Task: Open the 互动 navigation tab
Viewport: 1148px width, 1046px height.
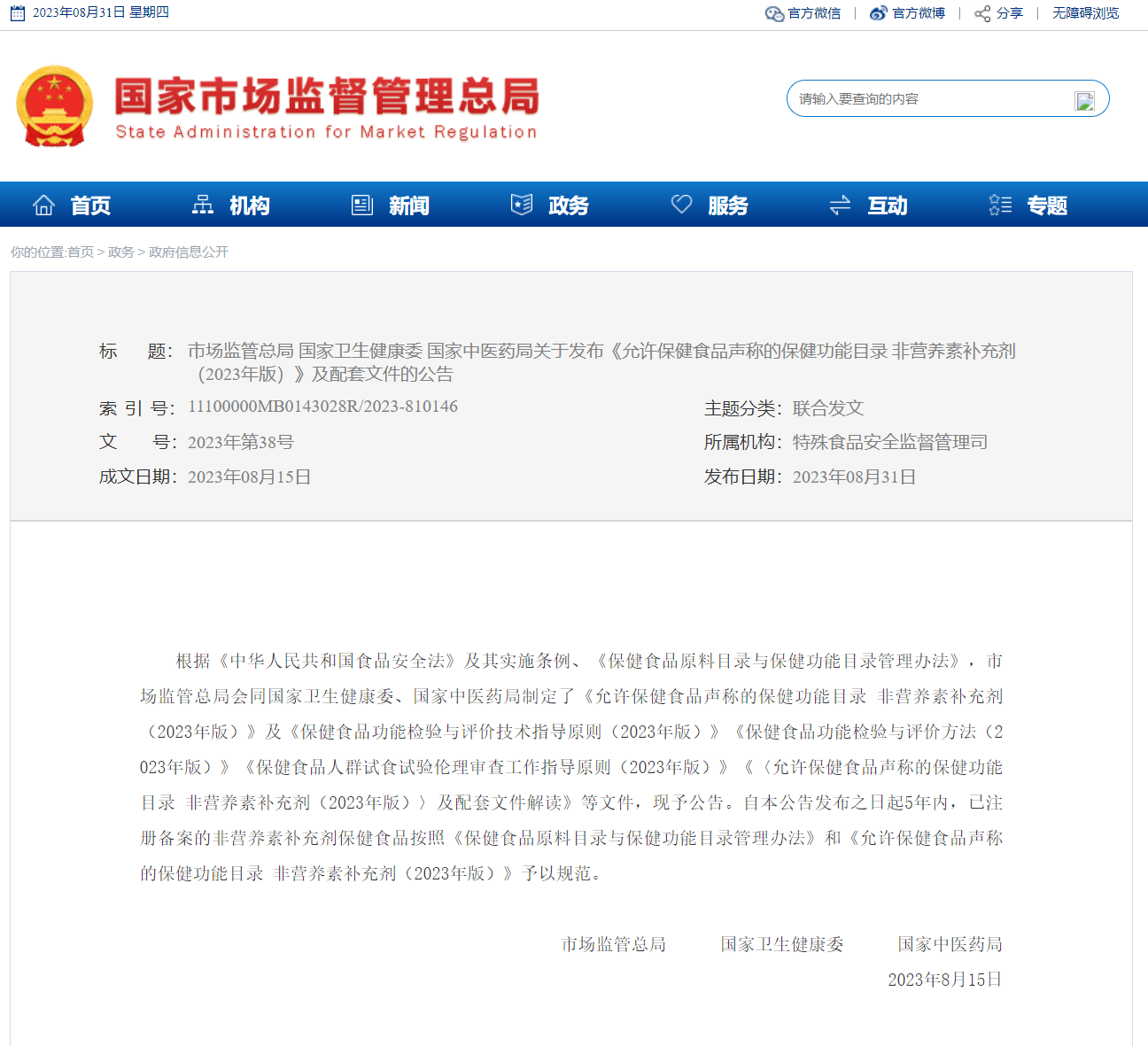Action: click(x=888, y=205)
